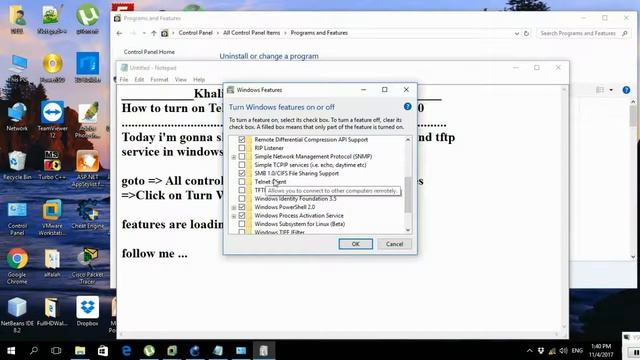Click the Windows Features list scrollbar thumb
Screen dimensions: 640x360
pyautogui.click(x=408, y=195)
